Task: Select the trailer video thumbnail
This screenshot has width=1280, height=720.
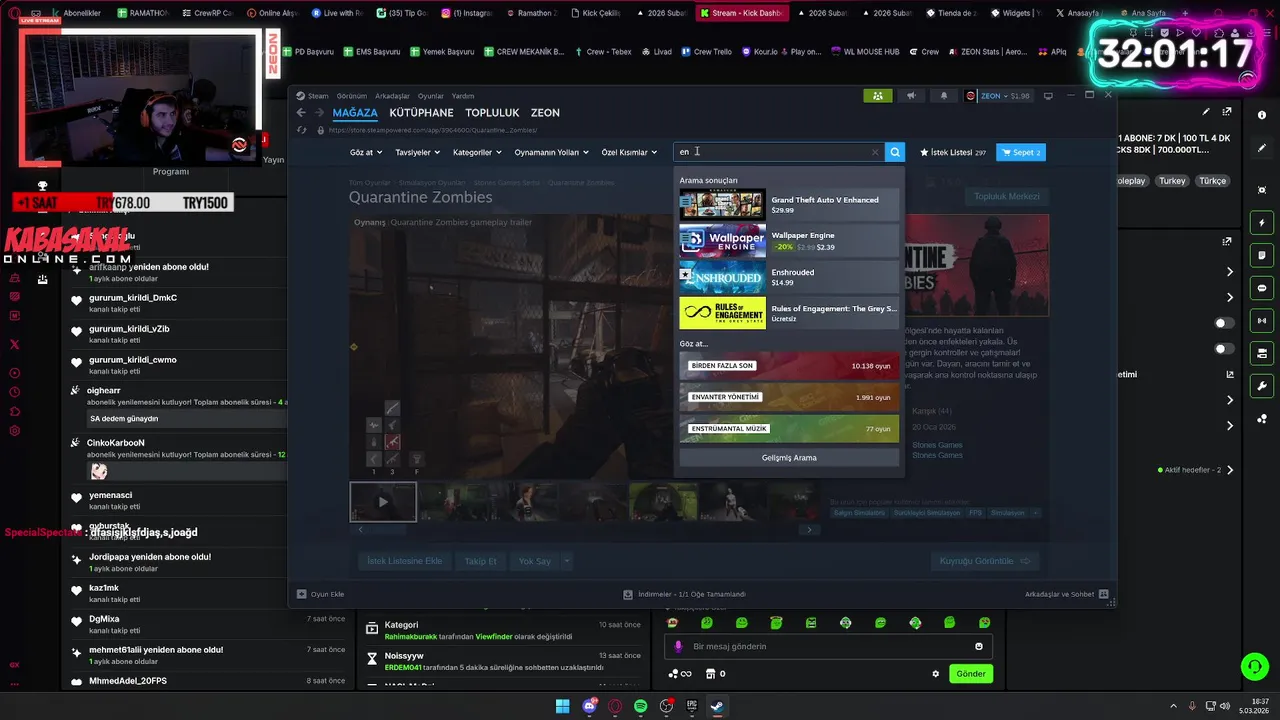Action: 383,502
